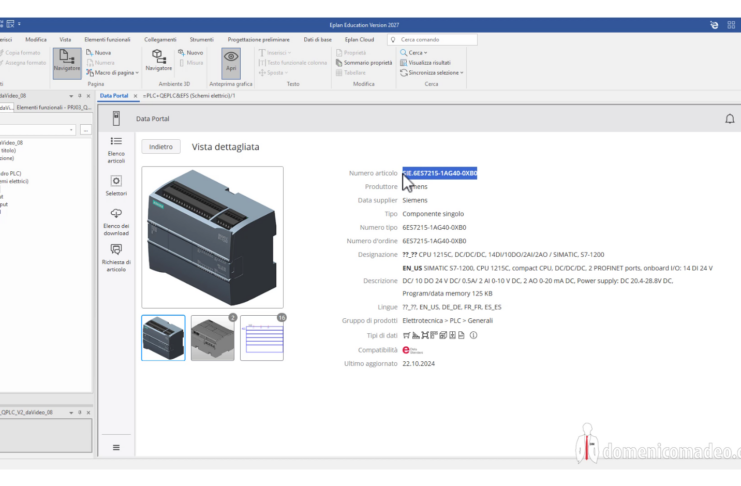The image size is (741, 486).
Task: Go back with the Indietro button
Action: point(161,147)
